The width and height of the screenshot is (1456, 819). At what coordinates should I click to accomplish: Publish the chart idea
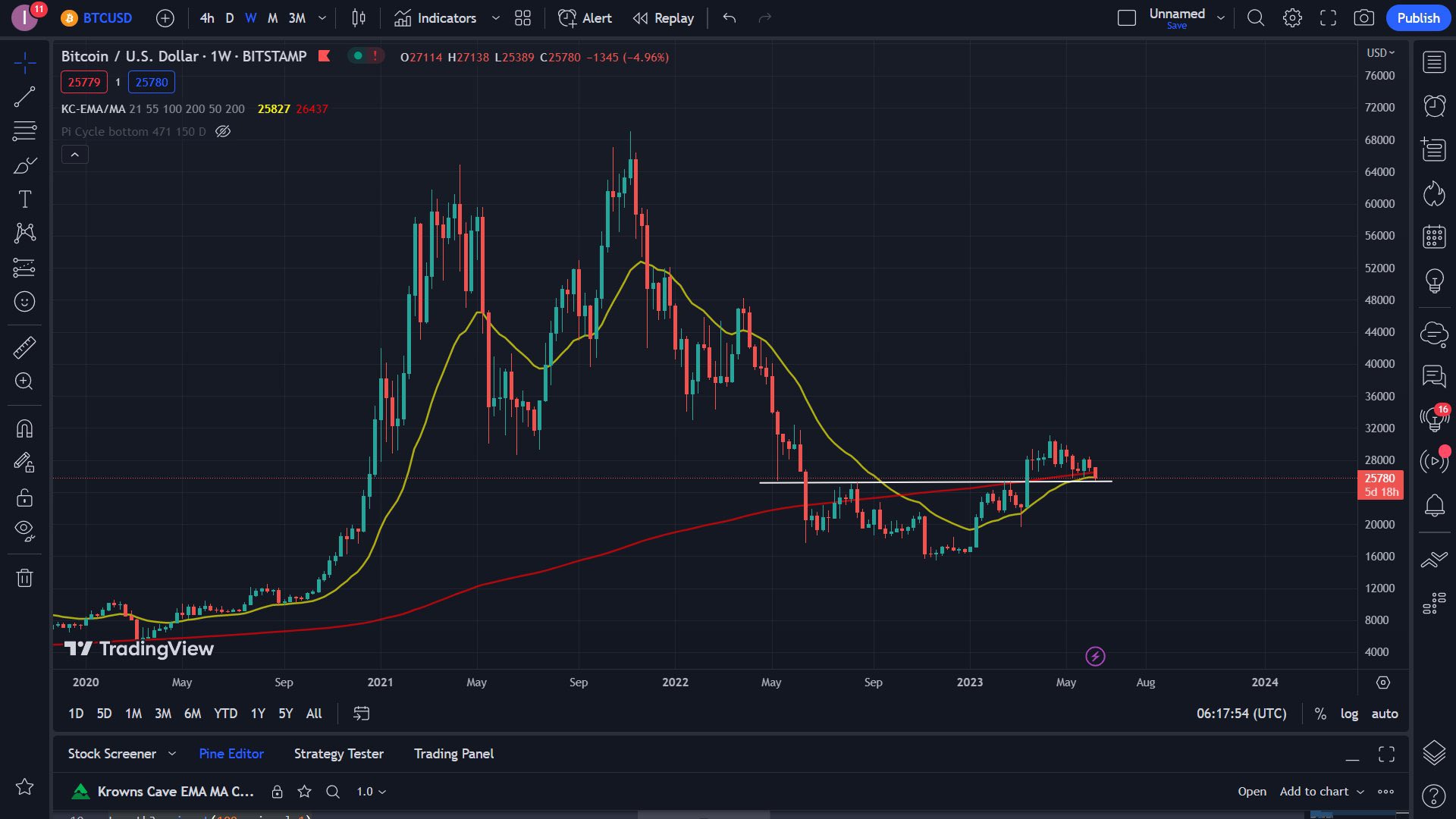click(1418, 18)
